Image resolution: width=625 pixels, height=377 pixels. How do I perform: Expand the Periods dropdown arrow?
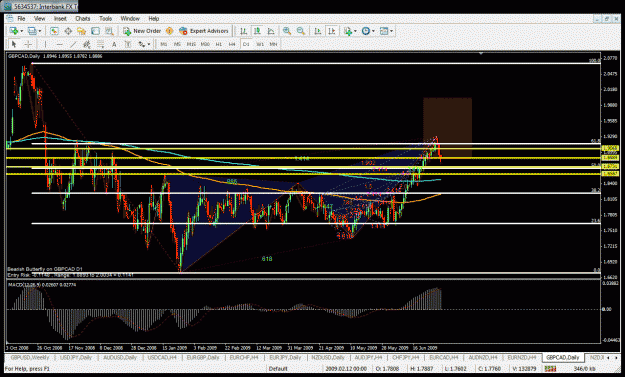[x=373, y=31]
